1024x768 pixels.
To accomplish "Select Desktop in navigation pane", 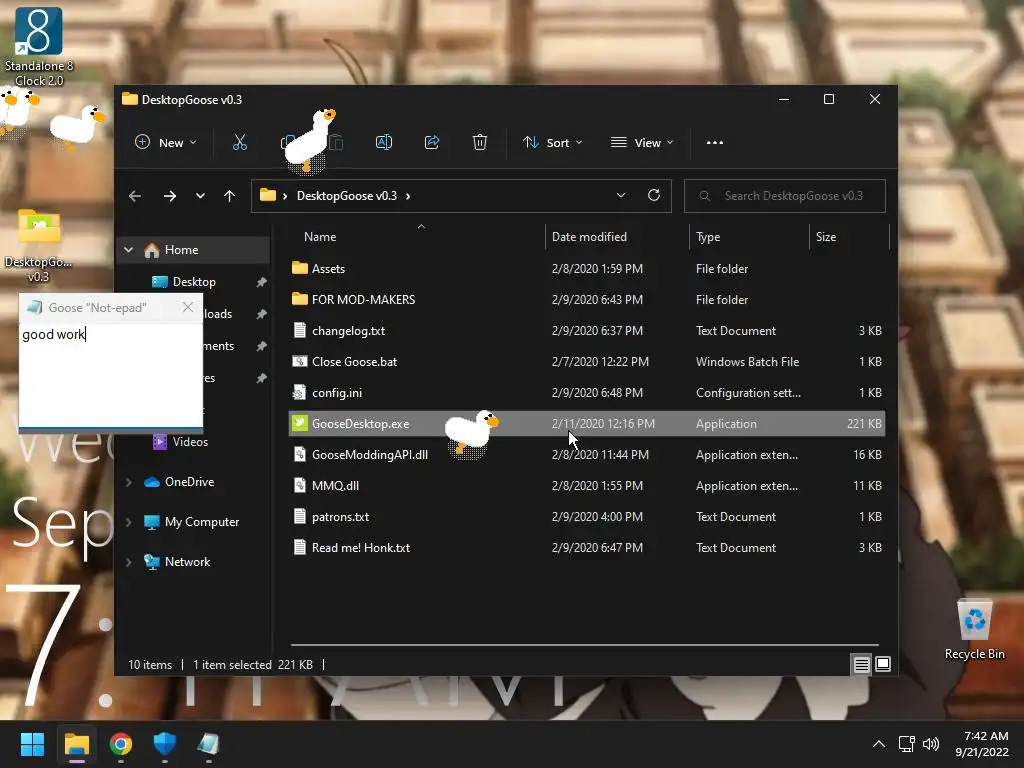I will click(194, 282).
